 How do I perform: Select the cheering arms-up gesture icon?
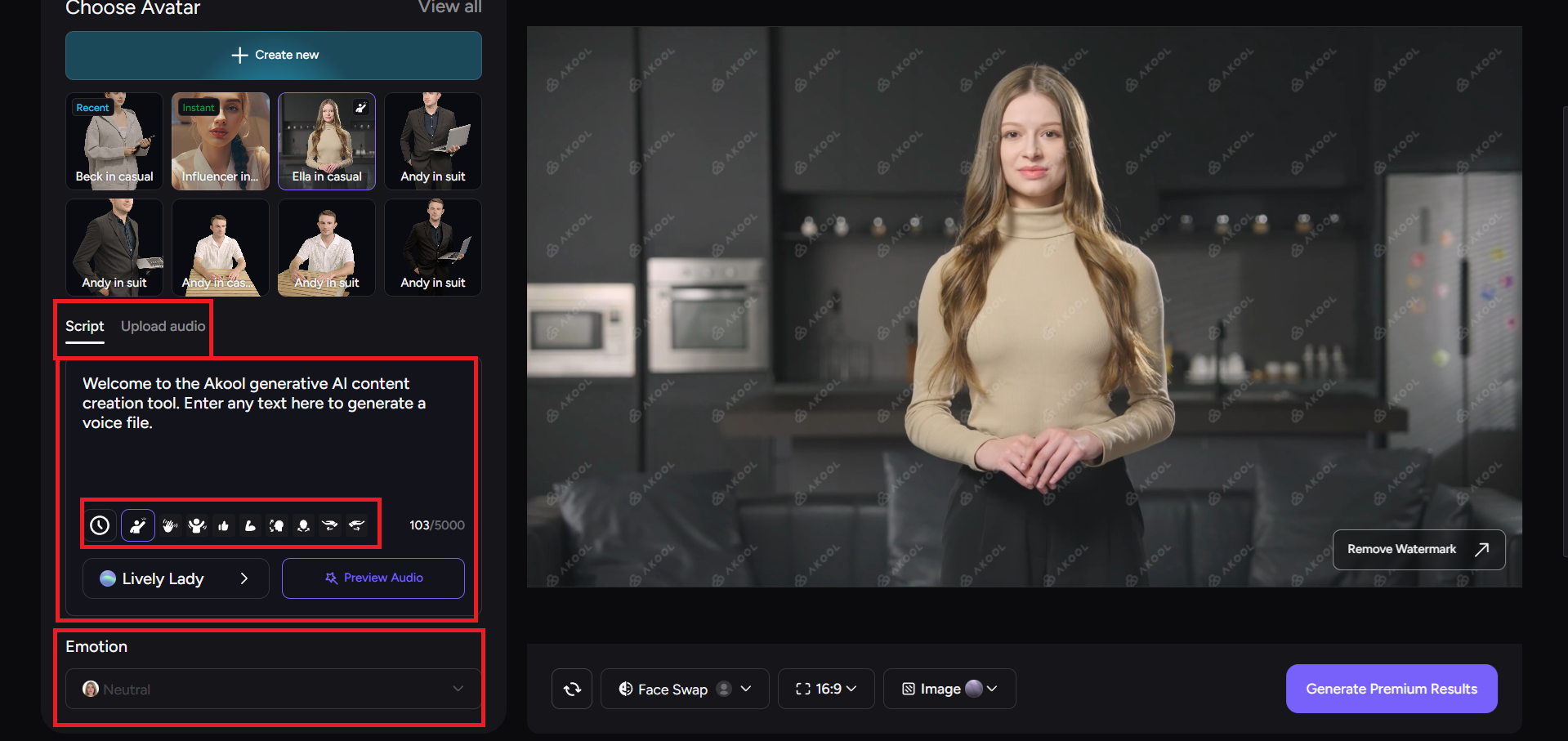(196, 525)
